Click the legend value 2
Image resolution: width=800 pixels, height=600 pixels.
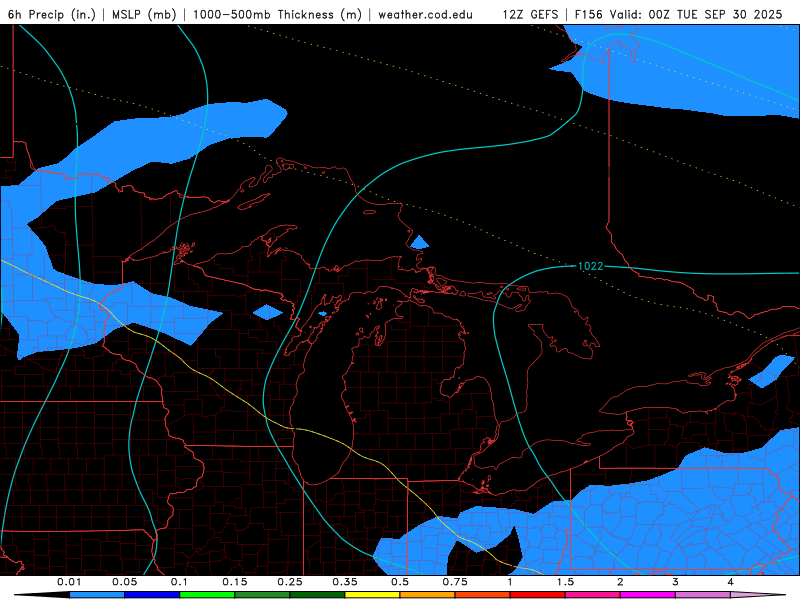click(620, 582)
